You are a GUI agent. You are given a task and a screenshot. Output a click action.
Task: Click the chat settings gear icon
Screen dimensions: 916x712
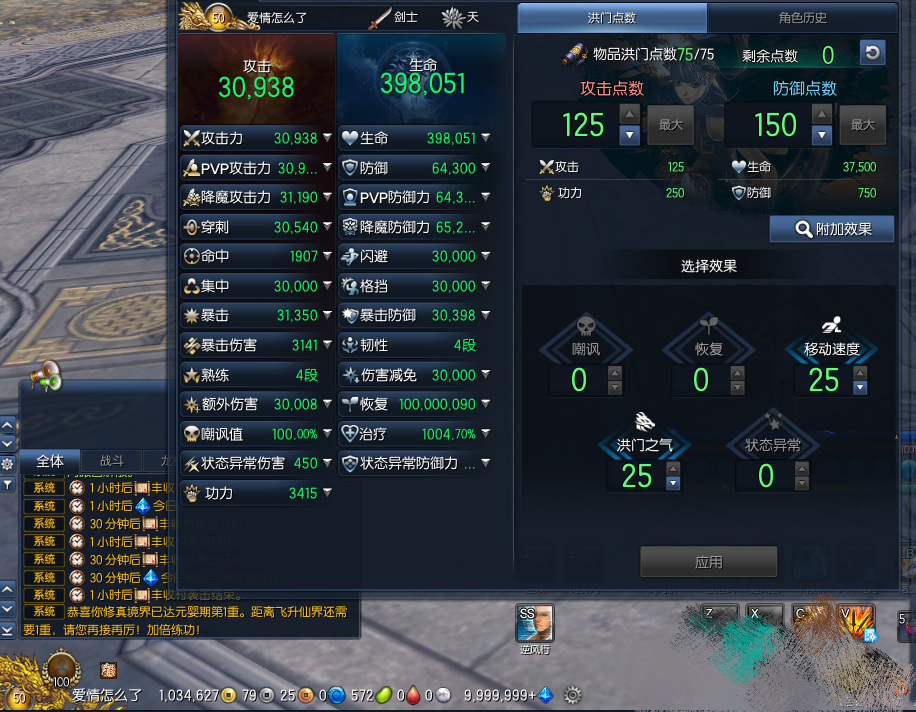(7, 464)
